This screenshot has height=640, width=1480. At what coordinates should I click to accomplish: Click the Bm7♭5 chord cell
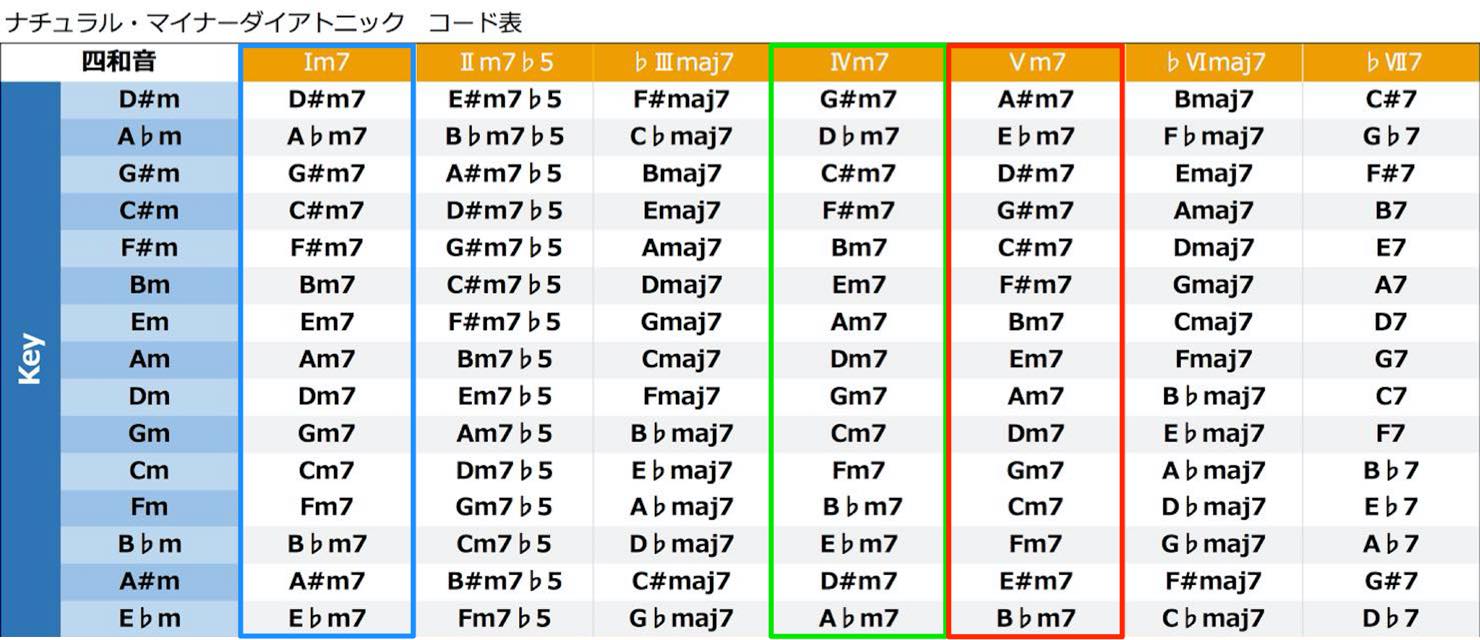(504, 359)
